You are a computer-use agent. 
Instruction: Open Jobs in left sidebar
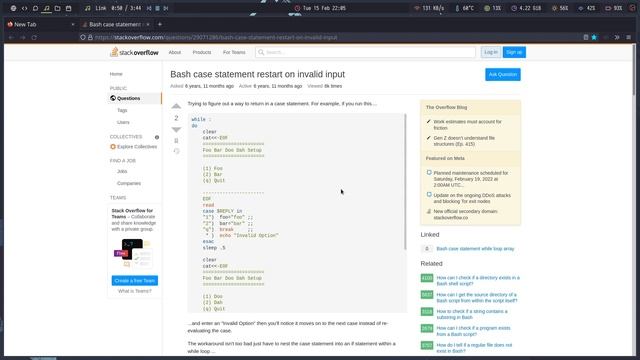[x=122, y=171]
